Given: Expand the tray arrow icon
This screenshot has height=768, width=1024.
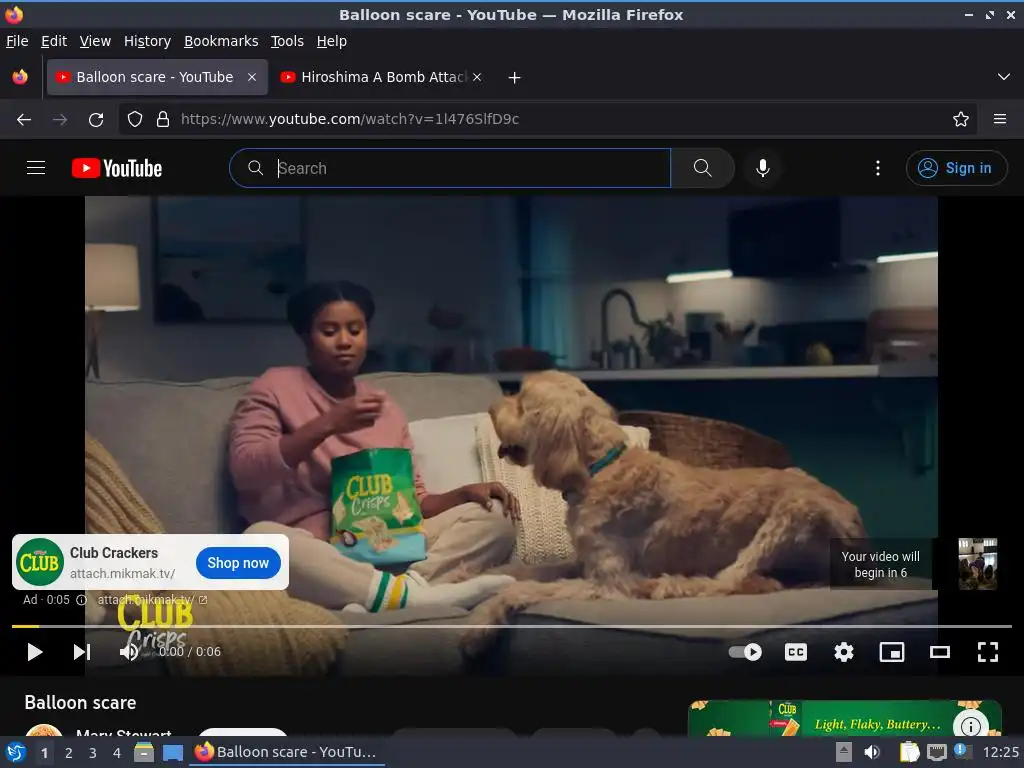Looking at the screenshot, I should pos(844,752).
